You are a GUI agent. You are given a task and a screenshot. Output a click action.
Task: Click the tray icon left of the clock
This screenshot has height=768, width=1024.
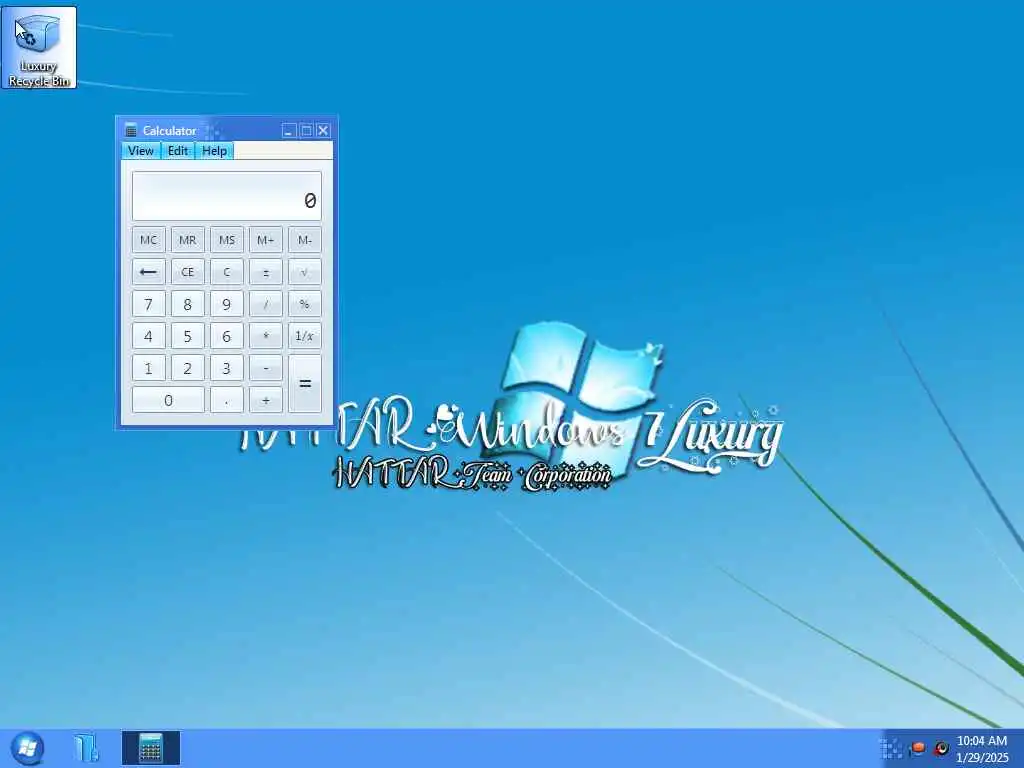[941, 748]
